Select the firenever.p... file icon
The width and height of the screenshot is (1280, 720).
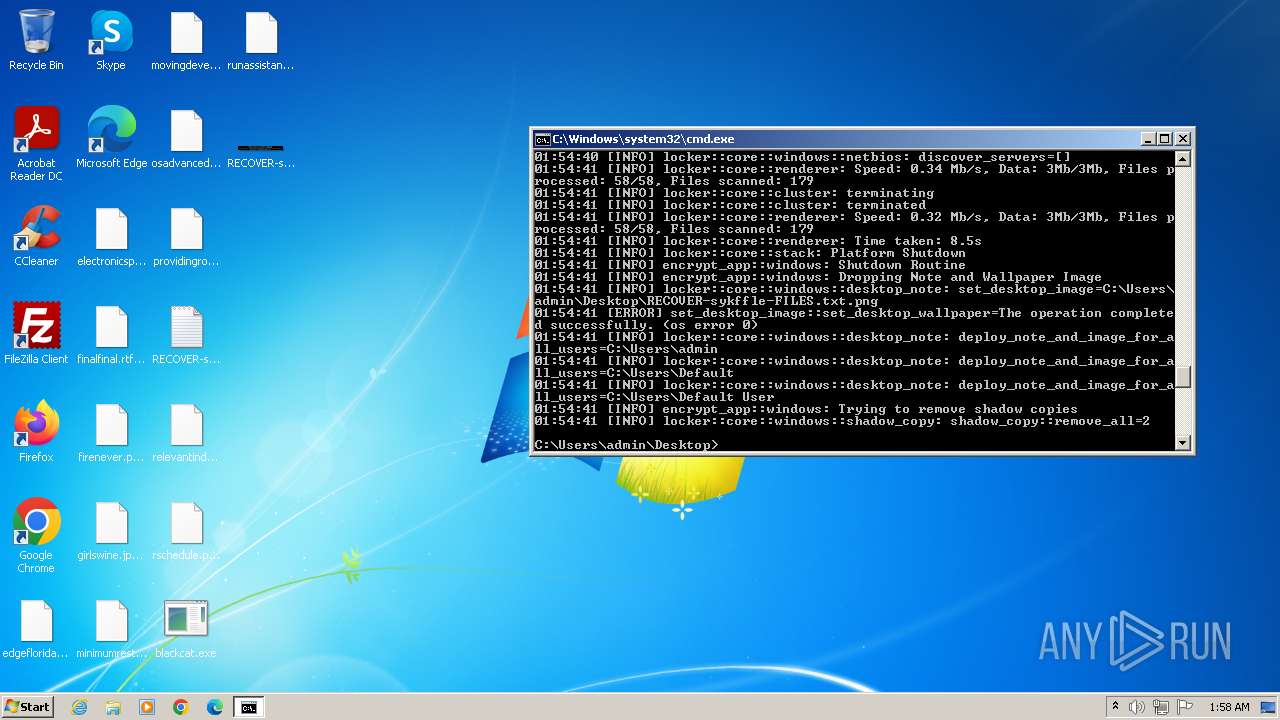111,432
